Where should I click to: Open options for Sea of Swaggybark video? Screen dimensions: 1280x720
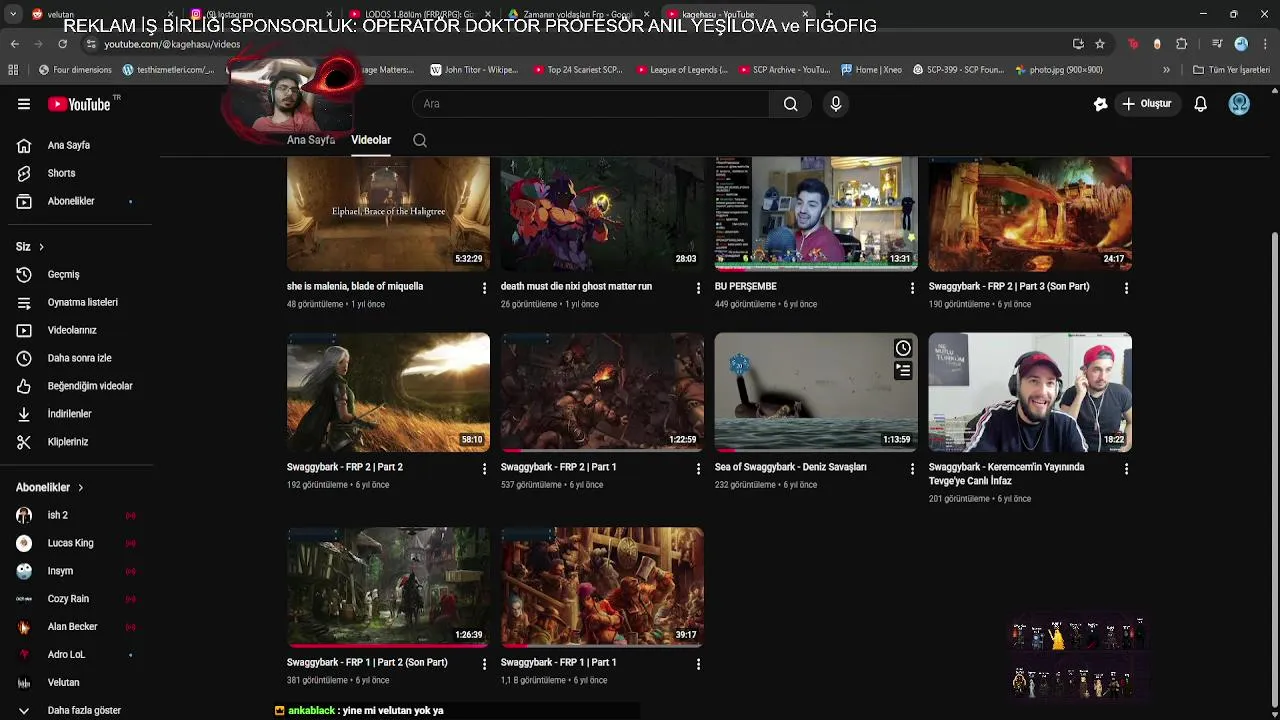(x=912, y=469)
